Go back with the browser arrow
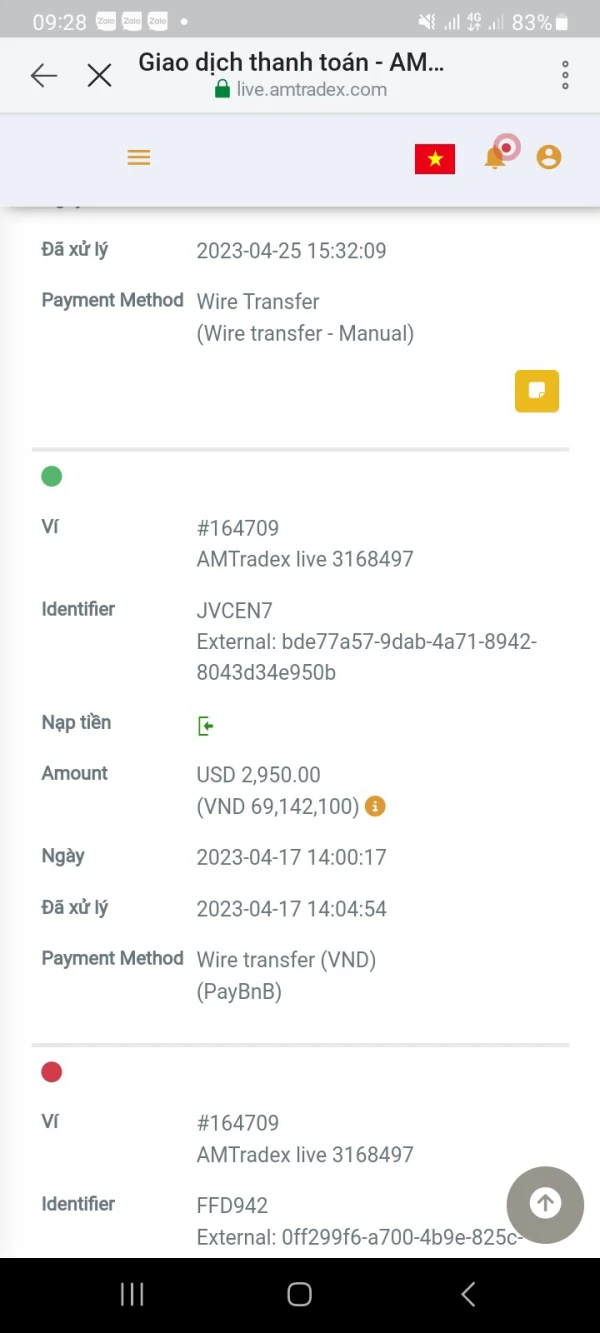The image size is (600, 1333). coord(43,75)
